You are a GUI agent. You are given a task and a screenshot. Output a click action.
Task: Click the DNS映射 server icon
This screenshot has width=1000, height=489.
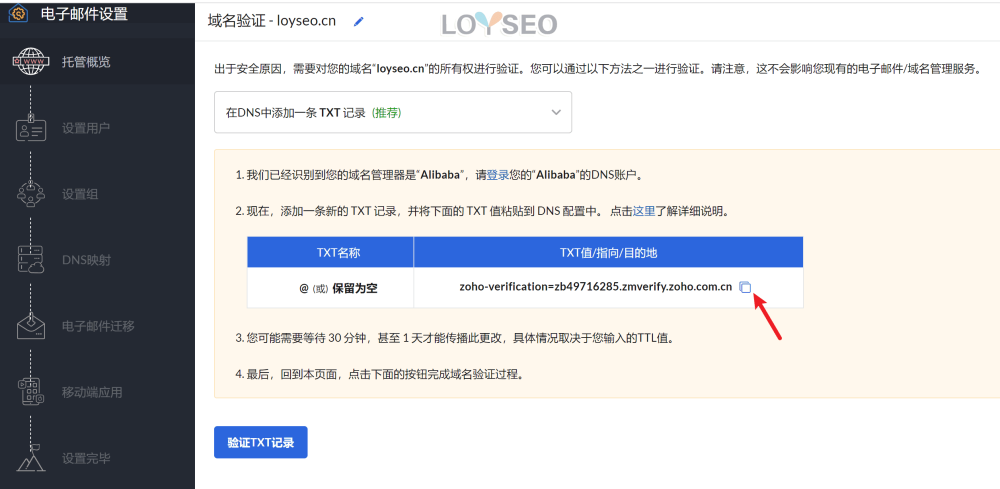coord(31,260)
